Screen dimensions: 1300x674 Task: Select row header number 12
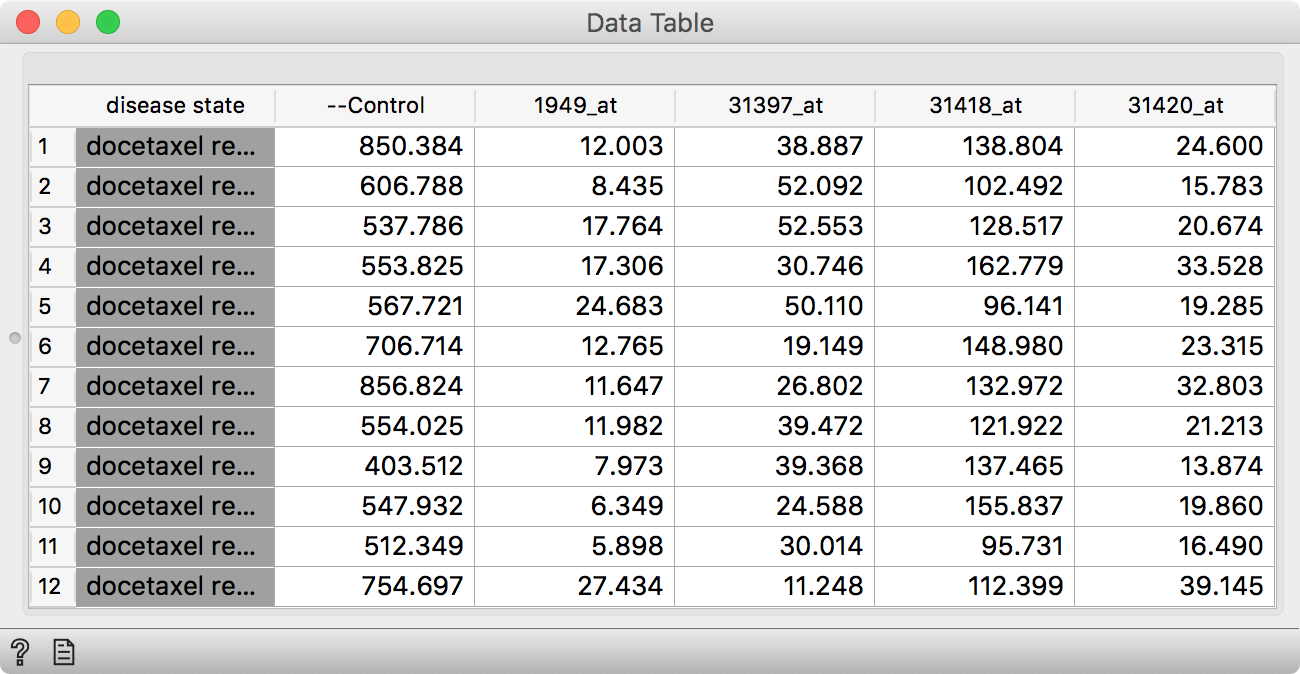point(52,586)
